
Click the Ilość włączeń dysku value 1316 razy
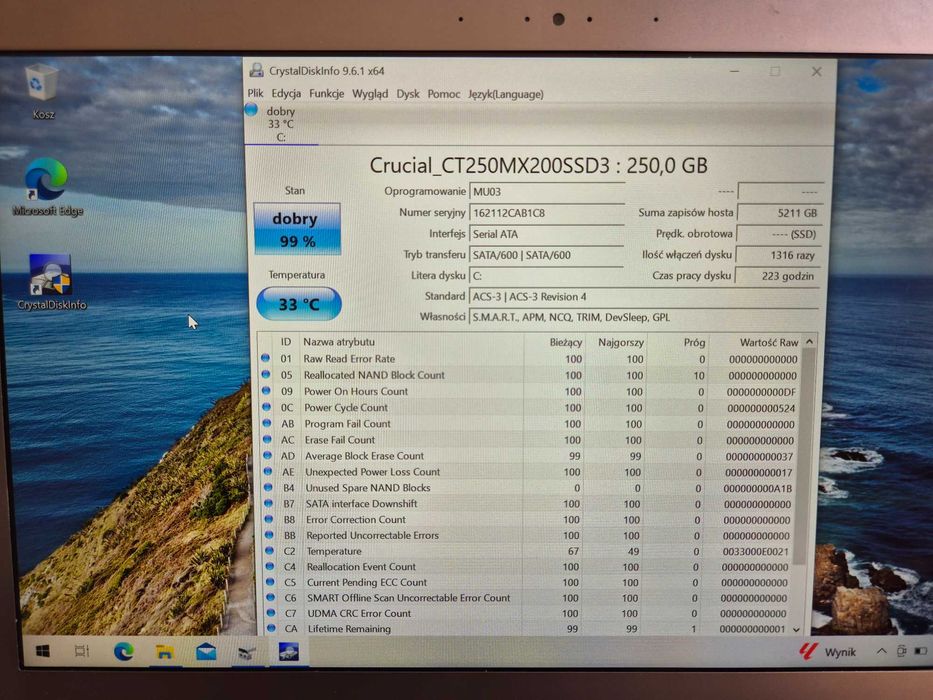pos(778,255)
